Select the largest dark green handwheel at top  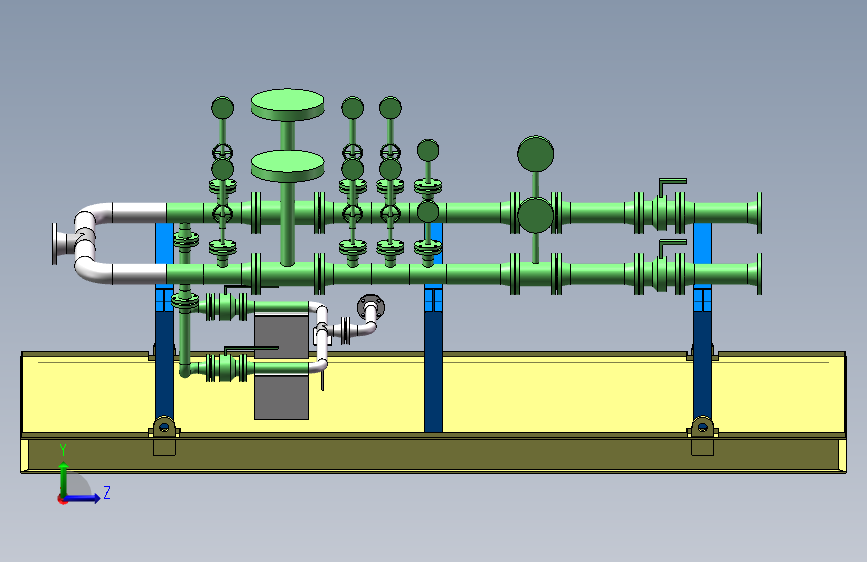click(x=535, y=153)
